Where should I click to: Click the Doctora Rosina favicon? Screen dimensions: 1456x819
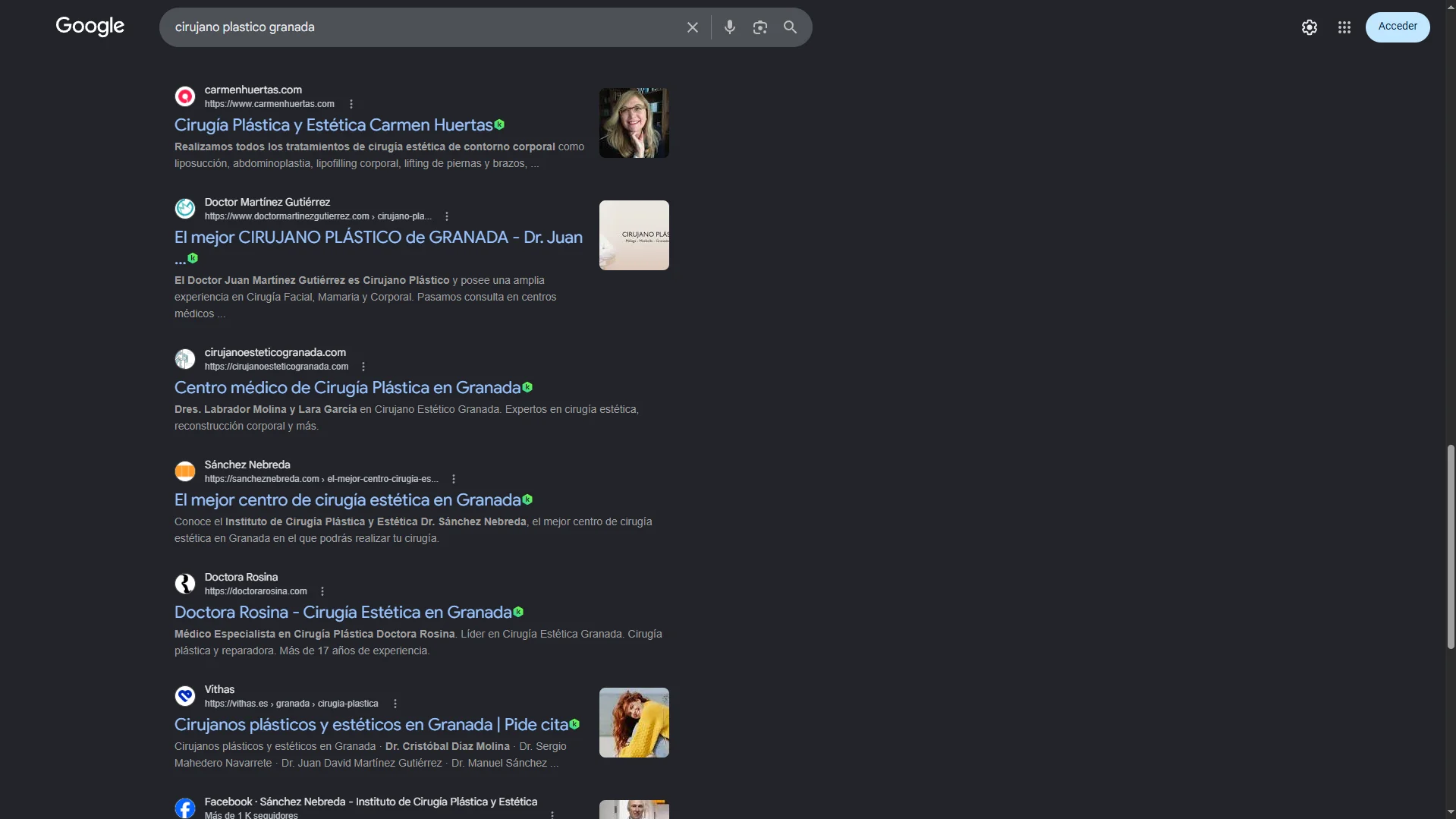185,583
